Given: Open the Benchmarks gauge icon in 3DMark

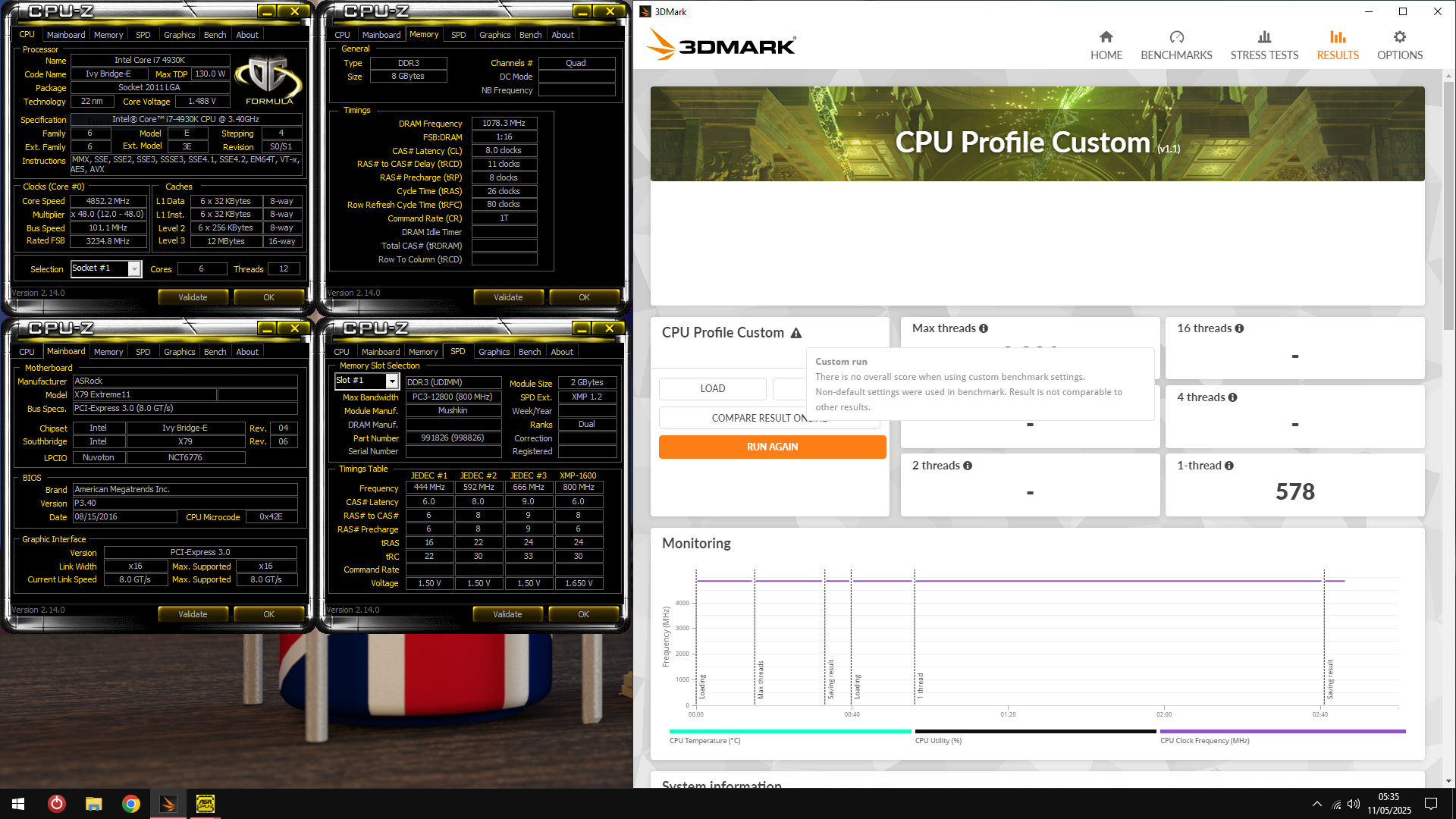Looking at the screenshot, I should click(1176, 36).
